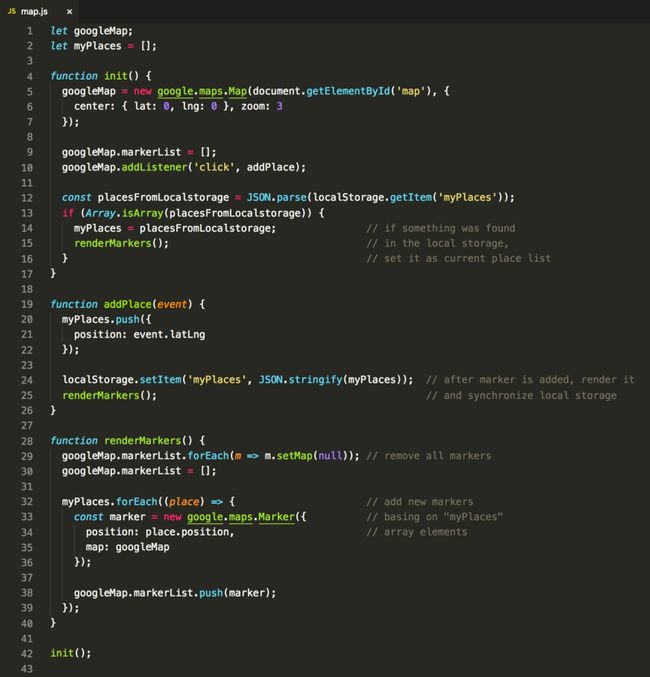Click comment '// set it as current place list'
The height and width of the screenshot is (677, 650).
pyautogui.click(x=459, y=259)
